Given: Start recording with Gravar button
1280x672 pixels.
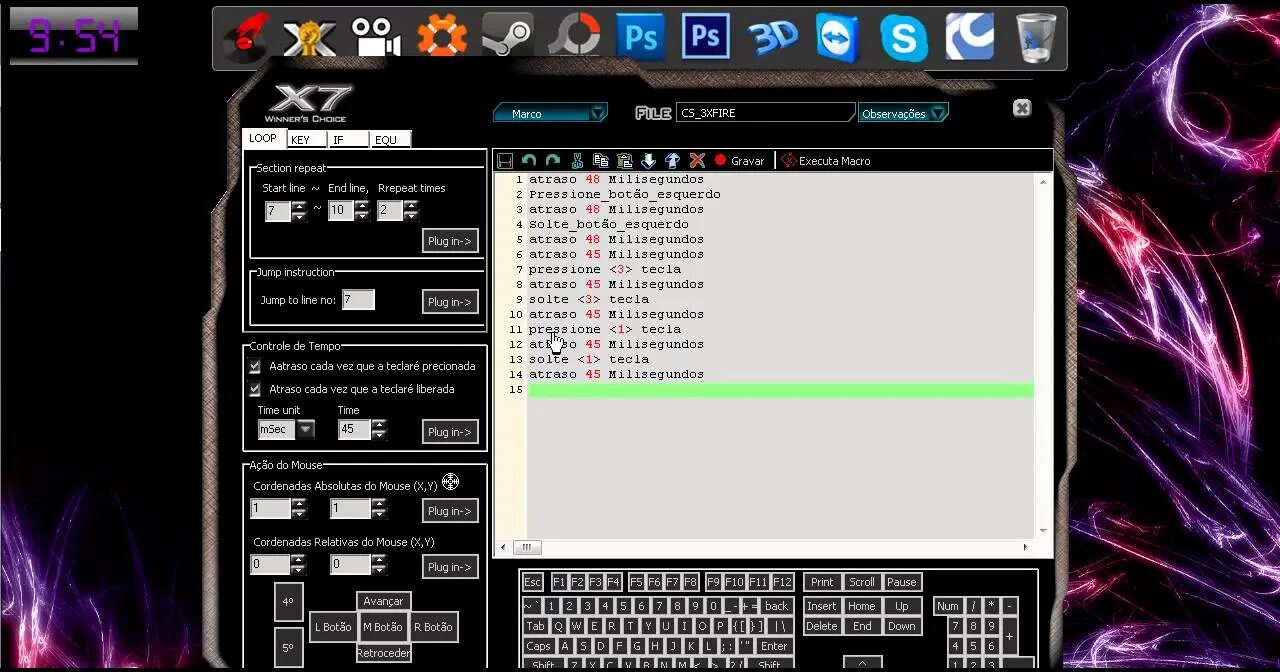Looking at the screenshot, I should point(740,161).
